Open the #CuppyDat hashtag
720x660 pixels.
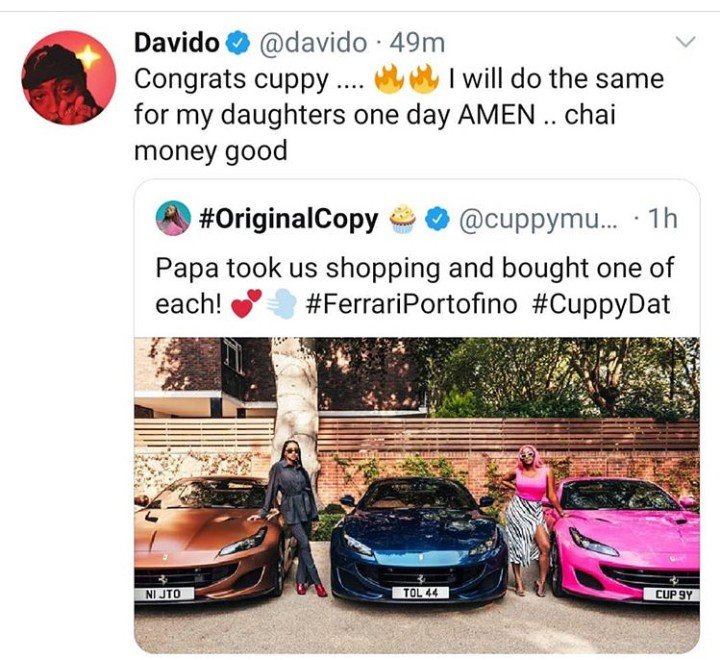coord(601,305)
